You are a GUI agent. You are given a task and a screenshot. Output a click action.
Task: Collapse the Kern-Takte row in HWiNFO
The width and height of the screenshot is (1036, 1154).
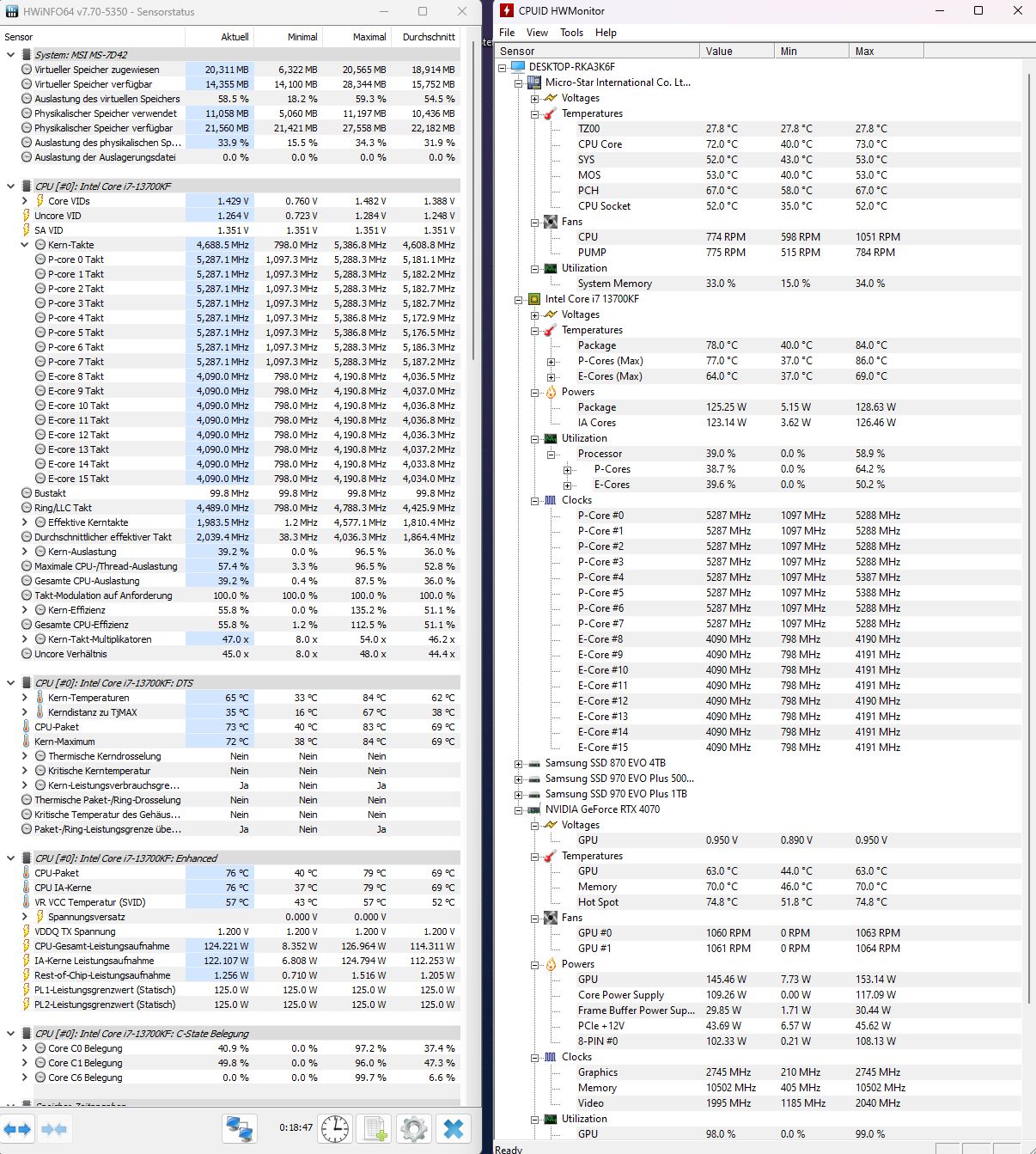tap(25, 245)
